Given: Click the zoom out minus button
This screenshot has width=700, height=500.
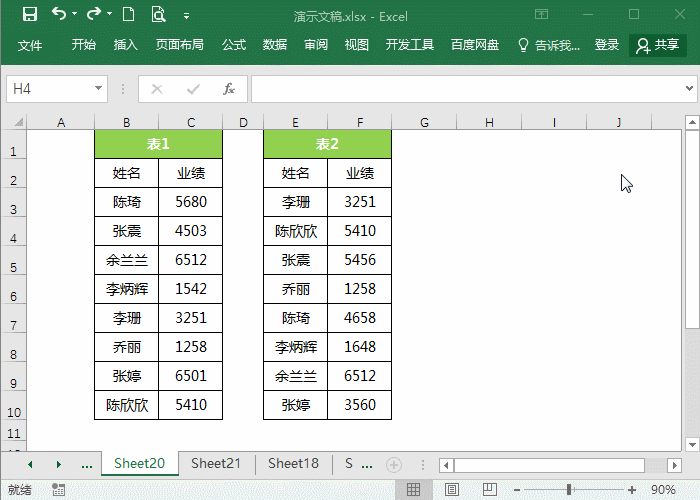Looking at the screenshot, I should (517, 490).
